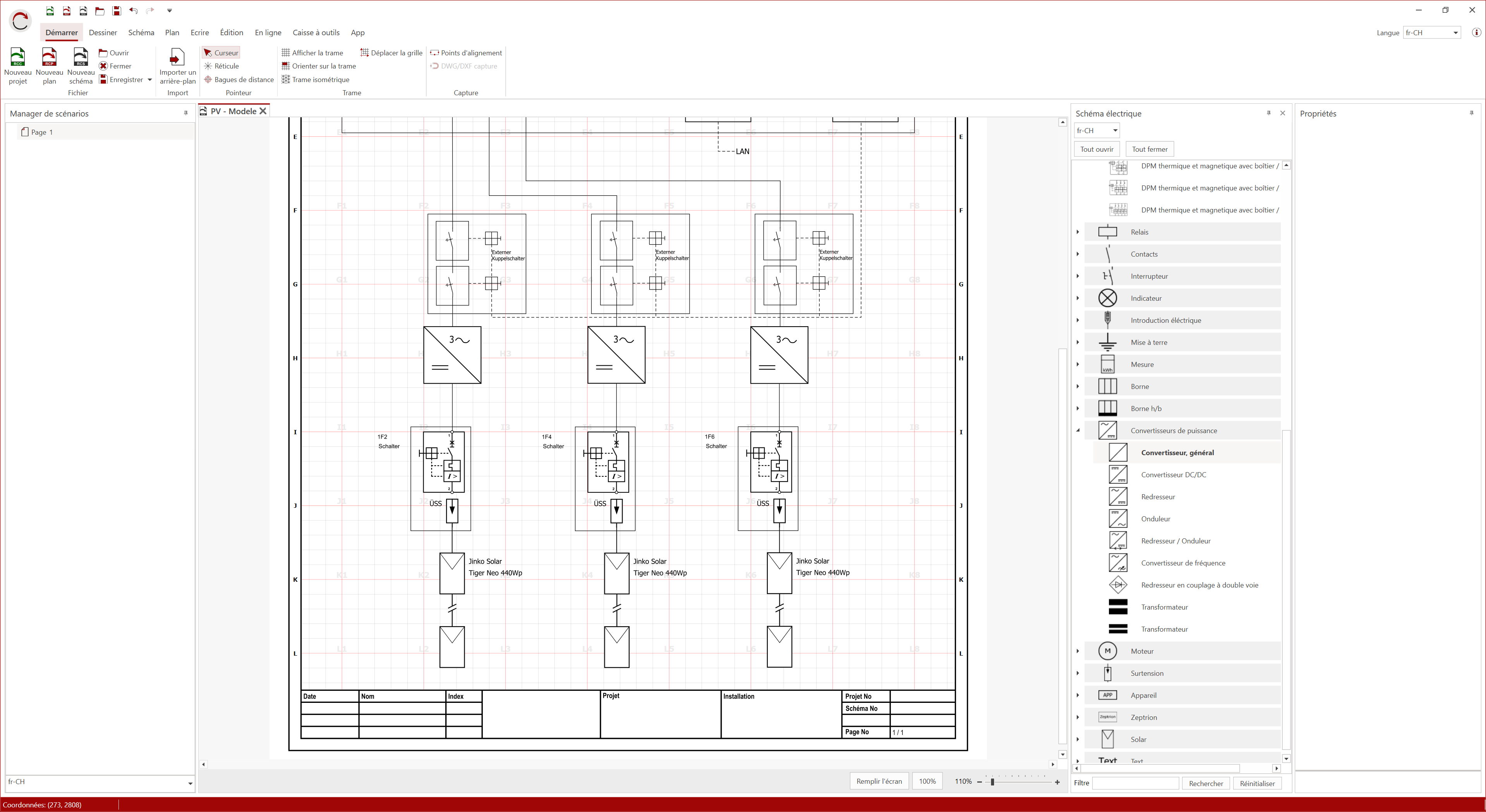The image size is (1486, 812).
Task: Open the Caisse à outils tab
Action: pyautogui.click(x=316, y=32)
